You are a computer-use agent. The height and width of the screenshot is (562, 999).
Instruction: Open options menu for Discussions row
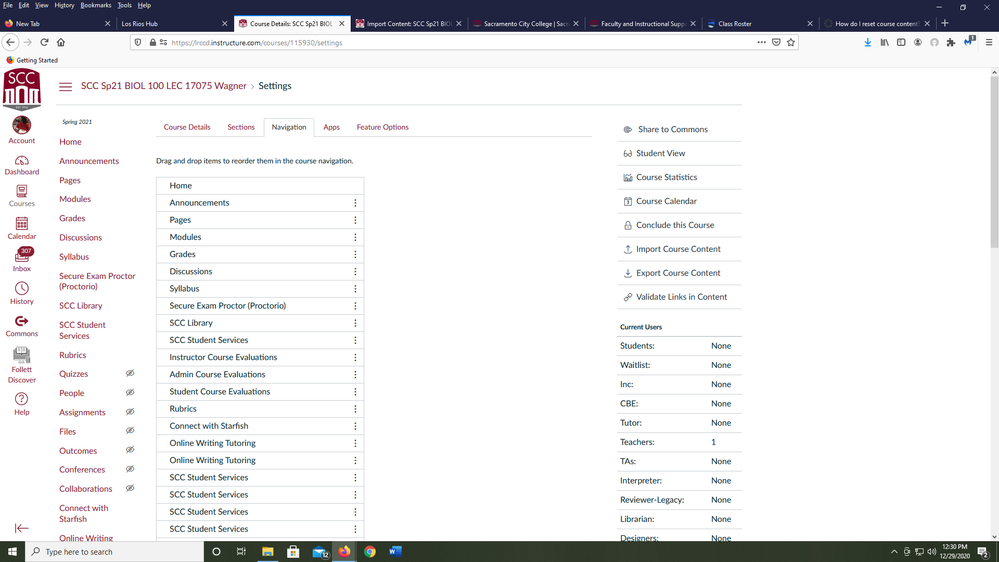coord(356,271)
